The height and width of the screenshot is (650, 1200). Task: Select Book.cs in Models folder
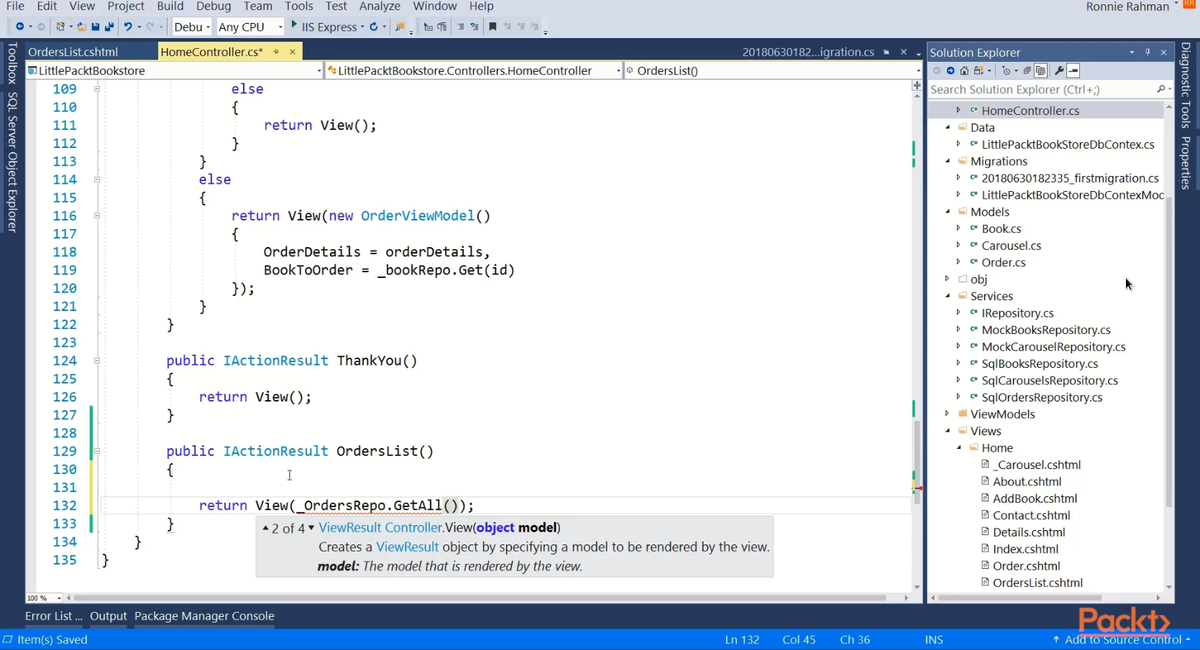pyautogui.click(x=1001, y=229)
